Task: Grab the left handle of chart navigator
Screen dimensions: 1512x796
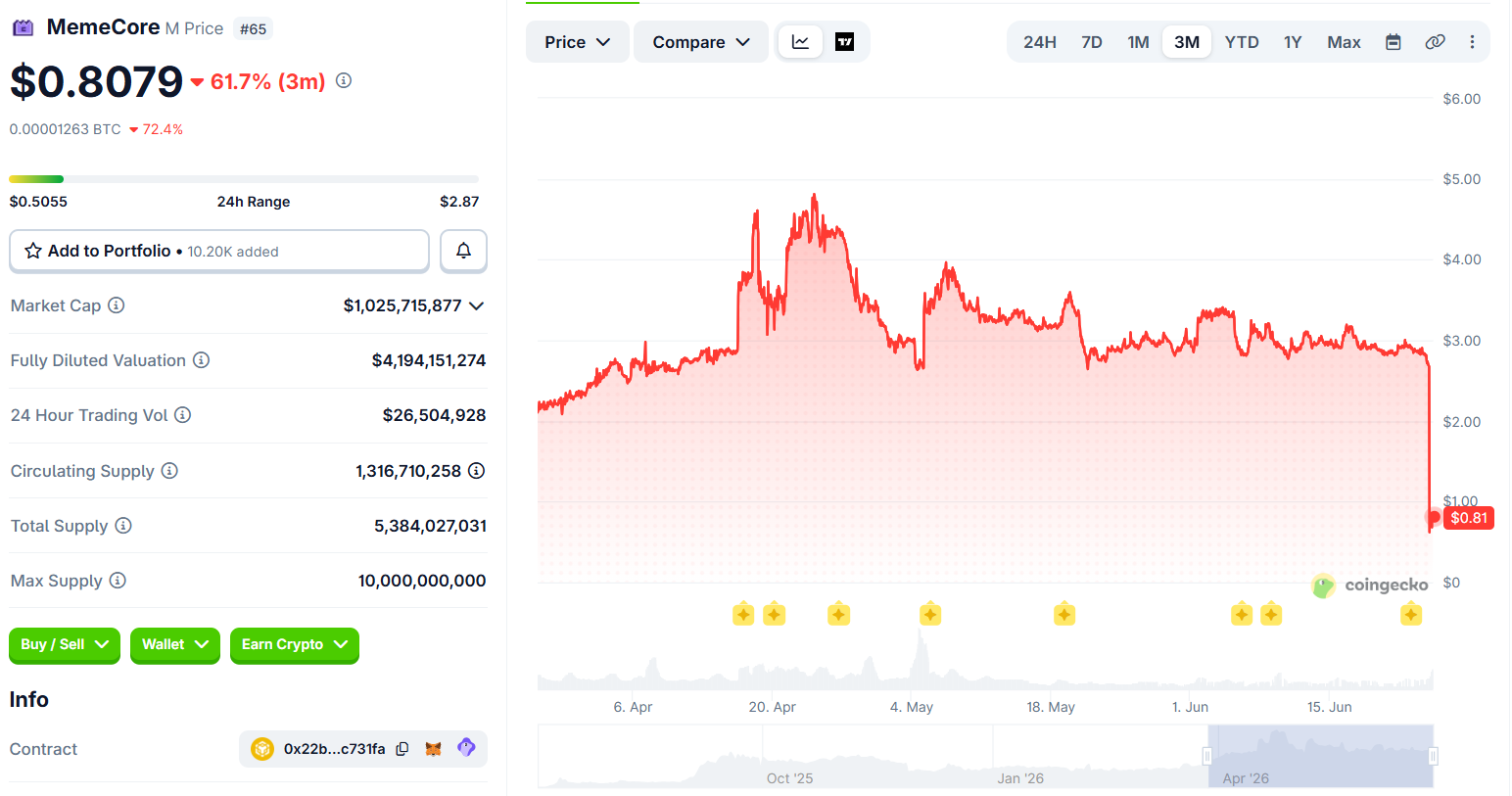Action: pyautogui.click(x=1207, y=756)
